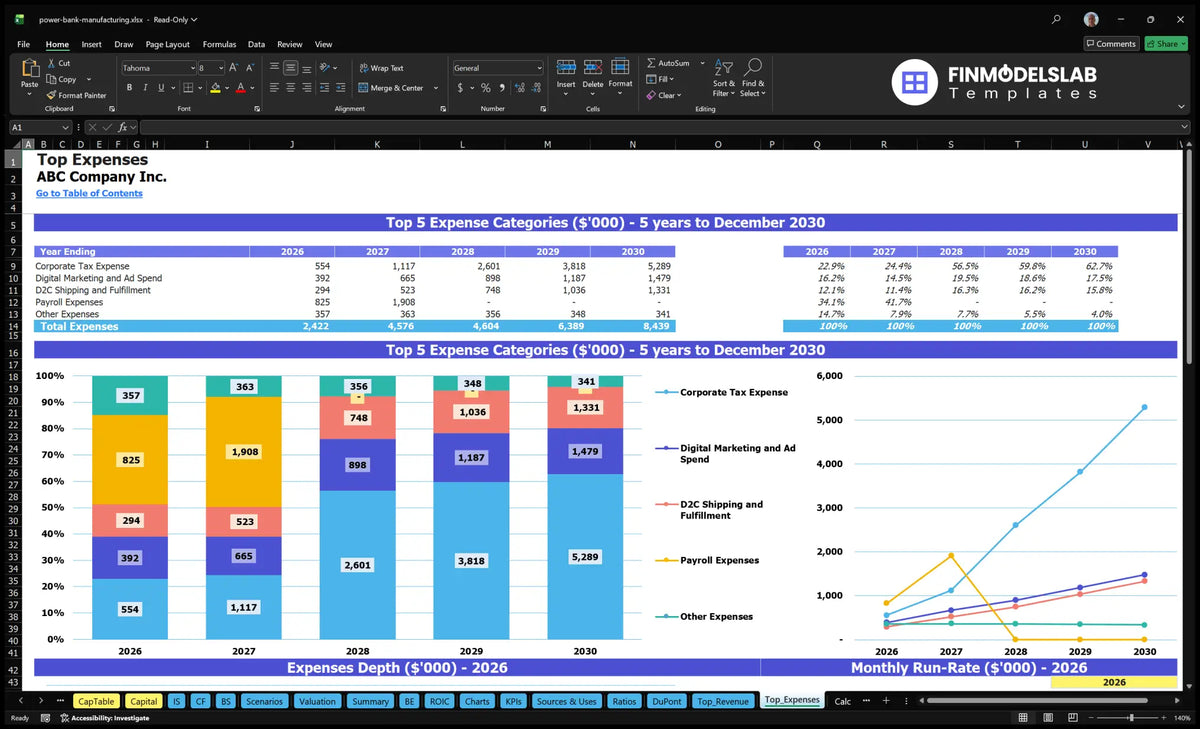Click the Decrease Indent icon
1200x729 pixels.
[x=324, y=88]
